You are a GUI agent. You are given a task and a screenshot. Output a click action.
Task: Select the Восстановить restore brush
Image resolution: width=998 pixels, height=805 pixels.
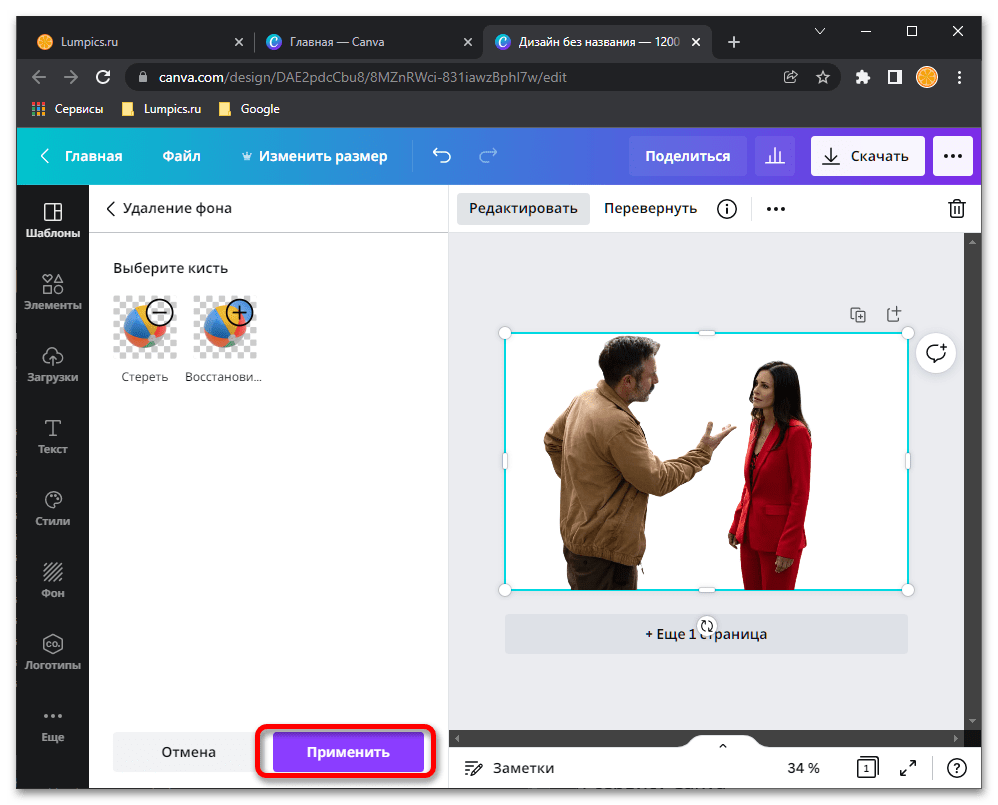(224, 327)
